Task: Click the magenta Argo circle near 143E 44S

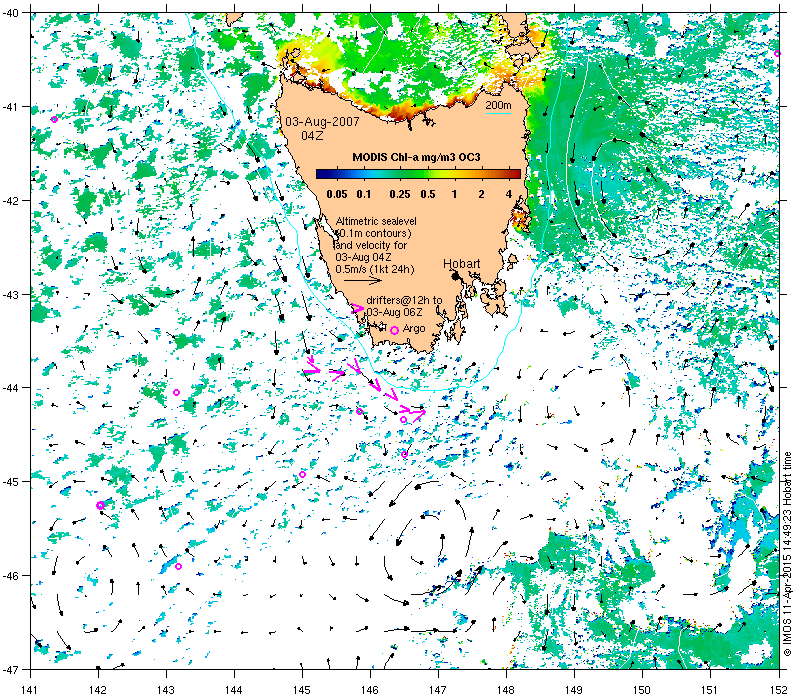Action: tap(177, 392)
